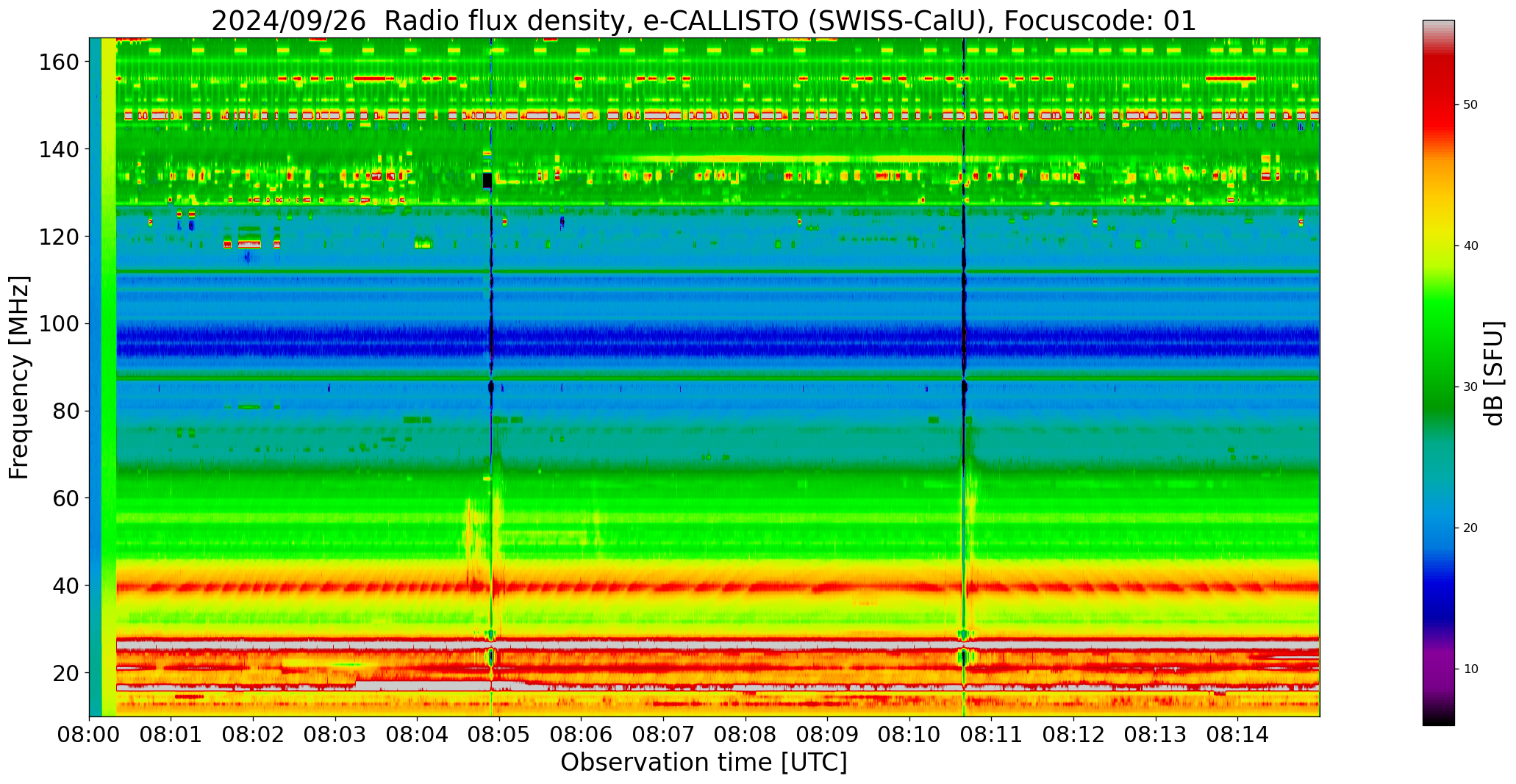Click the colorbar tick label 30
Screen dimensions: 1516x784
tap(1470, 387)
